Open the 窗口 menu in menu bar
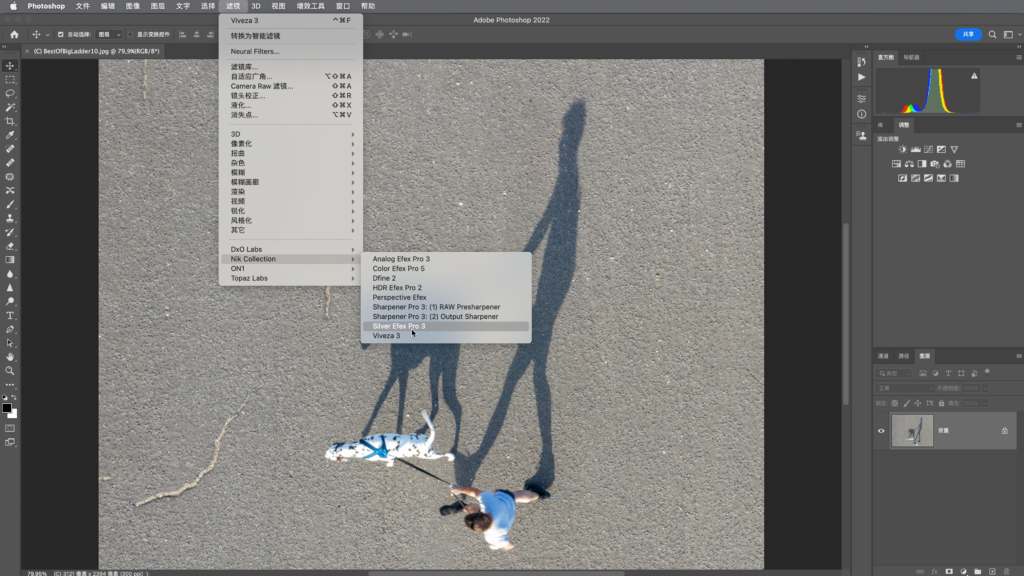This screenshot has width=1024, height=576. [343, 6]
